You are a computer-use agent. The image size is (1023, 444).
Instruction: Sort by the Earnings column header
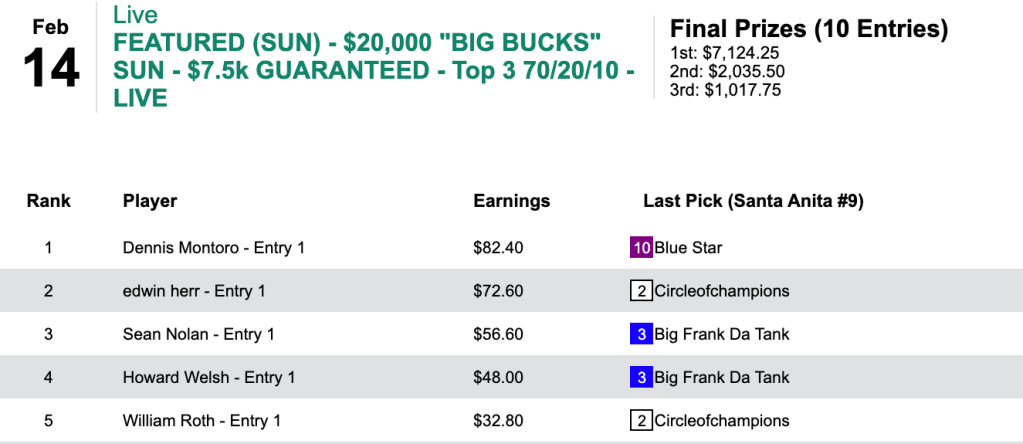tap(511, 201)
